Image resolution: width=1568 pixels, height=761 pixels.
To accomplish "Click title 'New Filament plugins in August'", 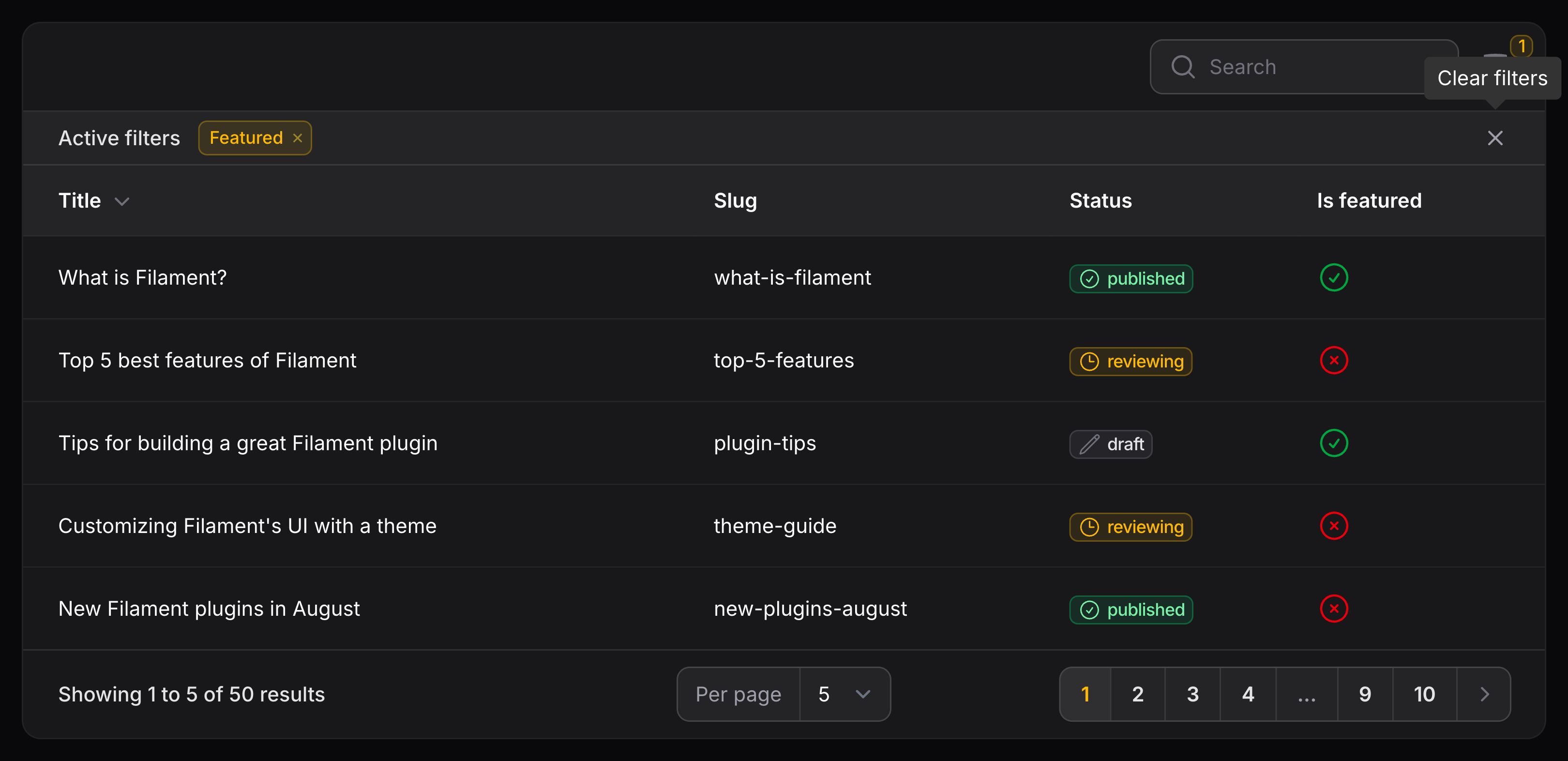I will click(x=209, y=609).
